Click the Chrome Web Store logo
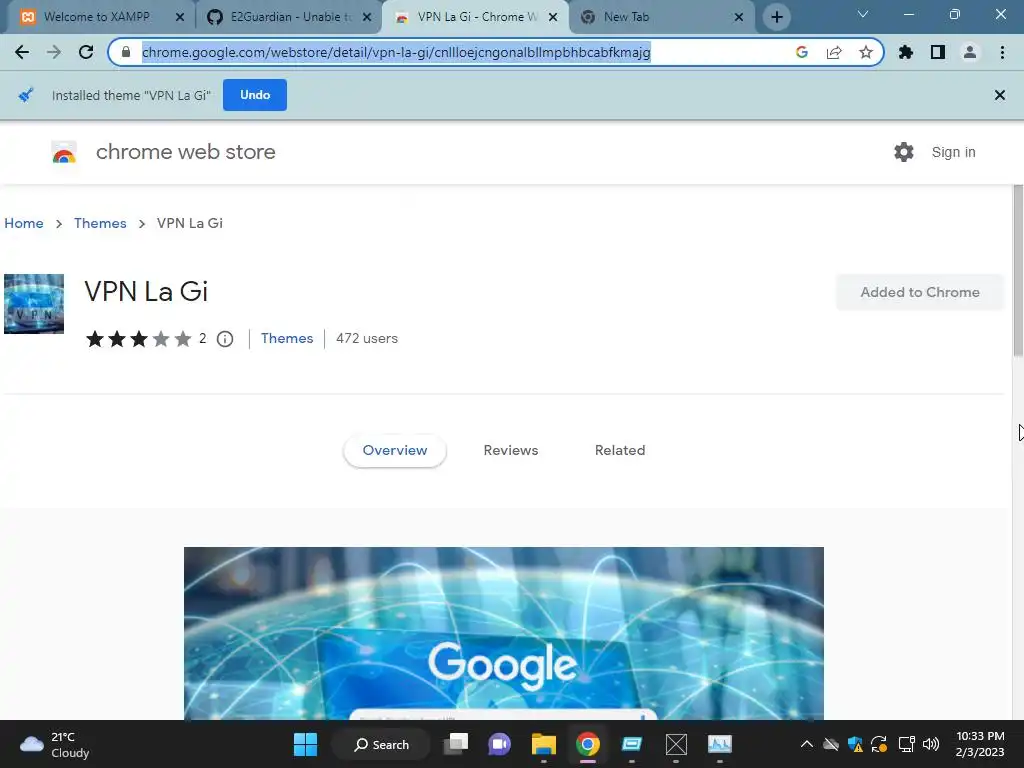 point(64,152)
